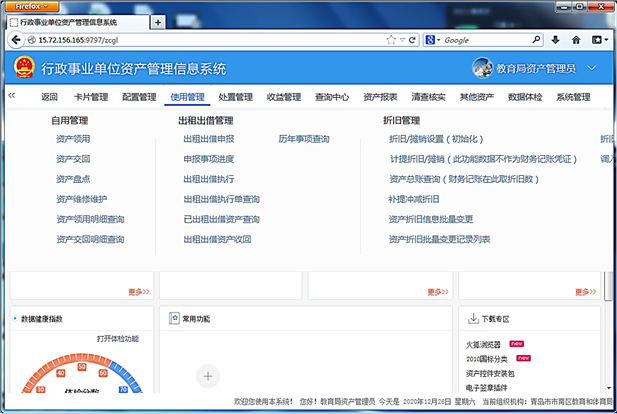This screenshot has height=414, width=617.
Task: Click the download icon beside 下载专区
Action: (x=473, y=318)
